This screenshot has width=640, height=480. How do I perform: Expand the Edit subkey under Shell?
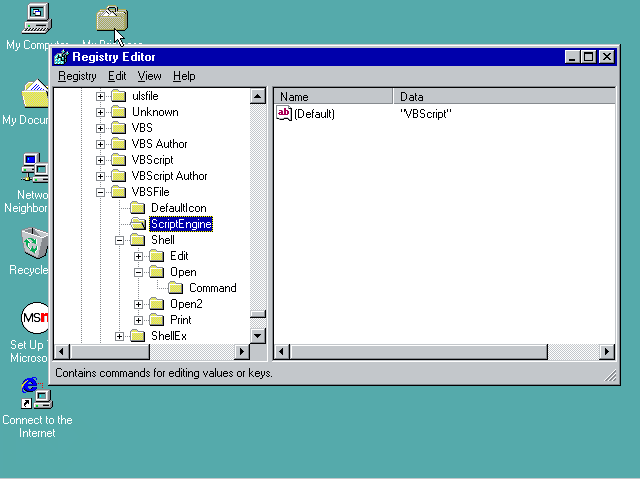(138, 256)
